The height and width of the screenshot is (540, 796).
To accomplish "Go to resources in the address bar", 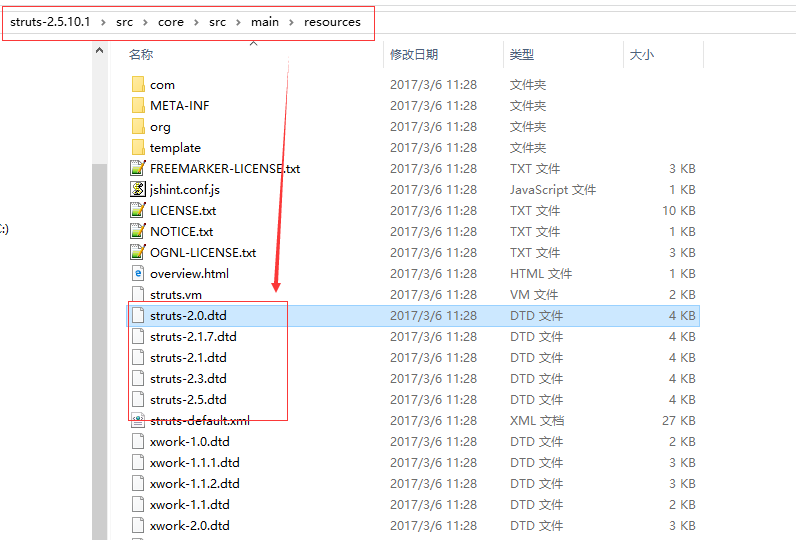I will pyautogui.click(x=333, y=22).
